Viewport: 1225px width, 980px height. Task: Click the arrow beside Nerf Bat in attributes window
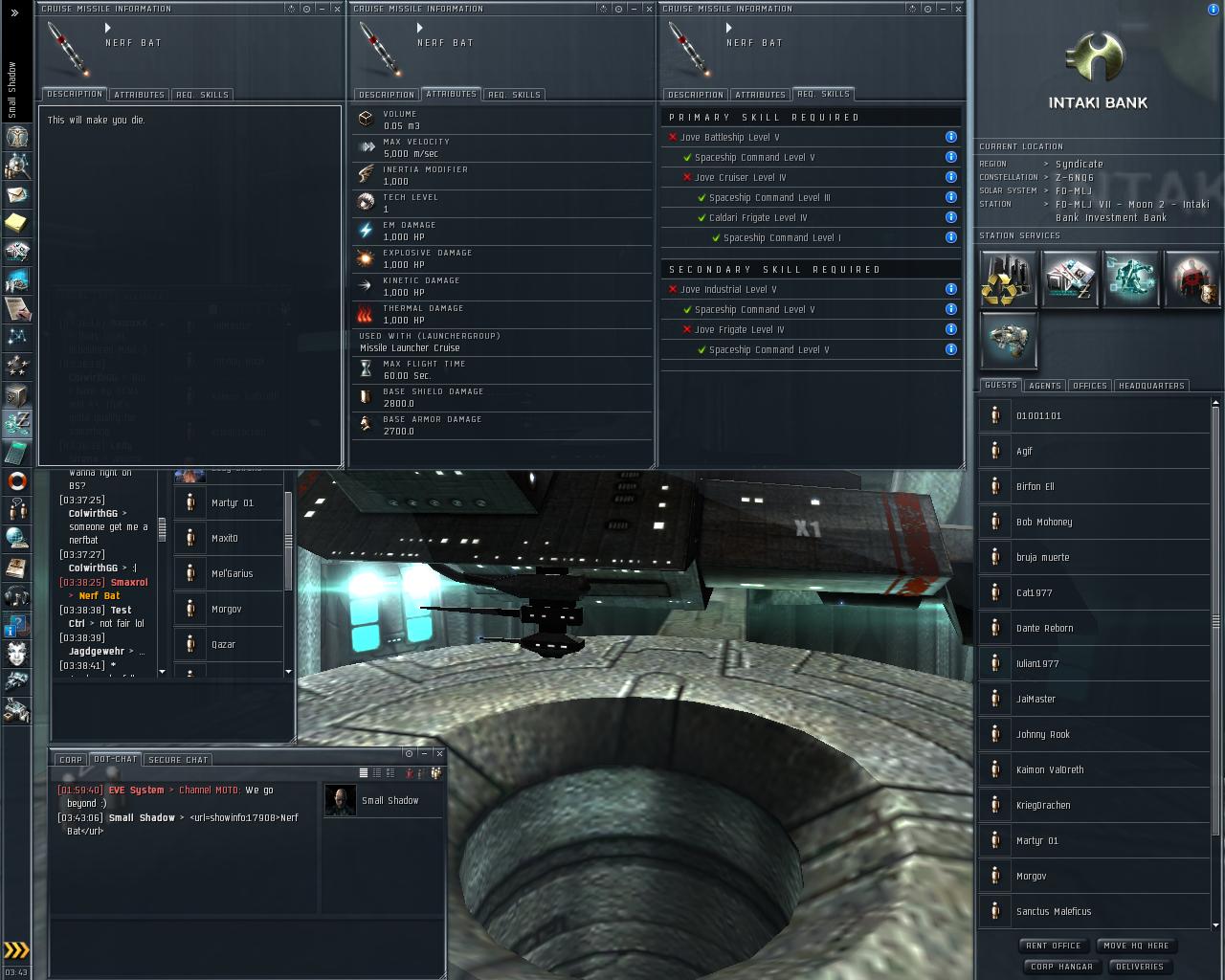point(419,29)
